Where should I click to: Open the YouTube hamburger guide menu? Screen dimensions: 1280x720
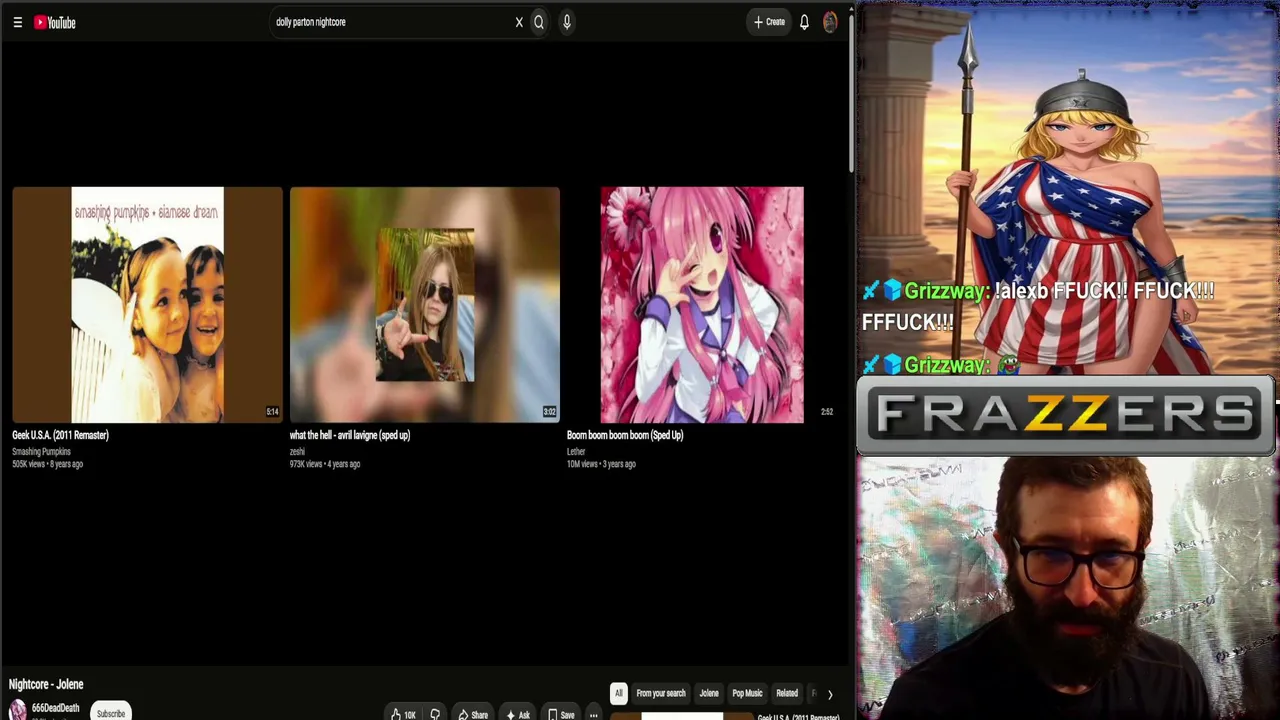[x=17, y=22]
